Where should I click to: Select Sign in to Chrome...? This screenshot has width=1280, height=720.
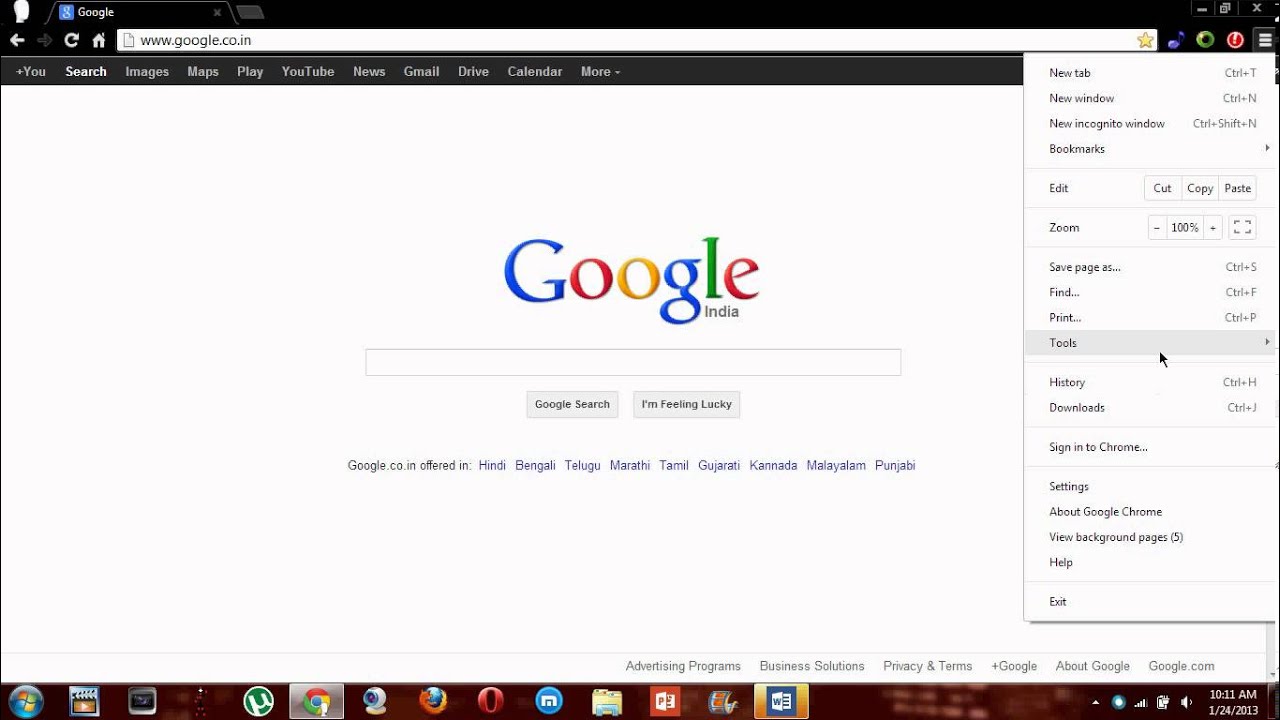pyautogui.click(x=1150, y=447)
